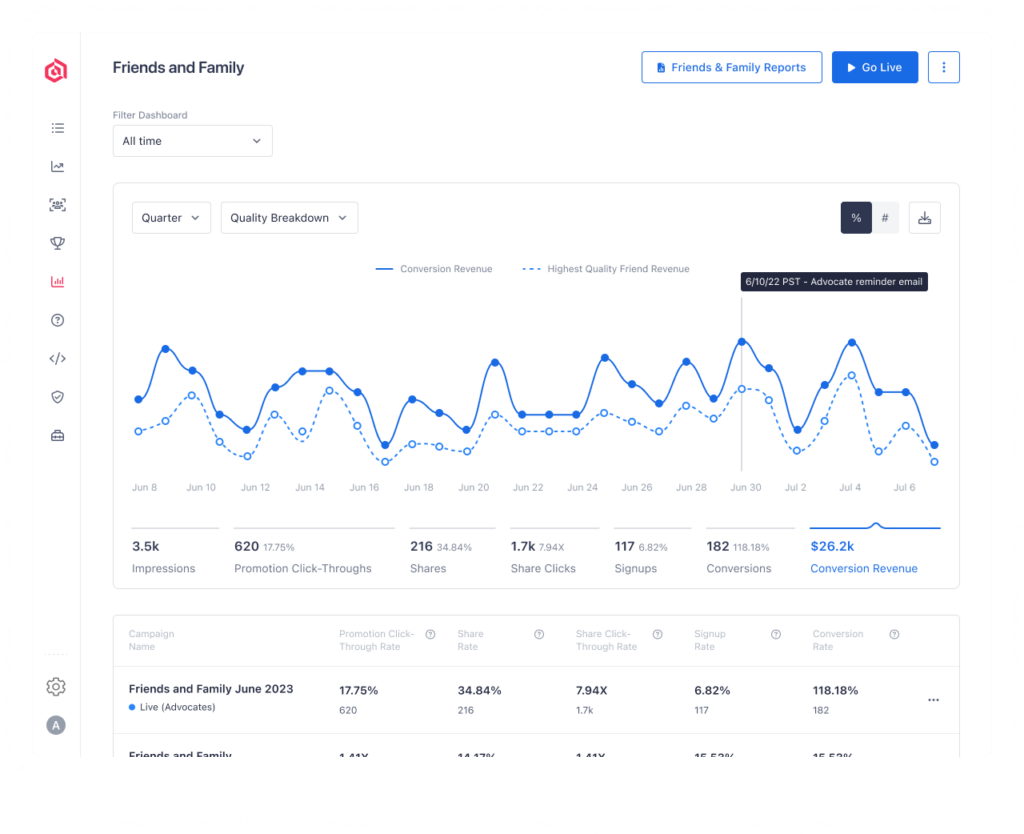Open the toolbox briefcase sidebar icon

pyautogui.click(x=57, y=436)
